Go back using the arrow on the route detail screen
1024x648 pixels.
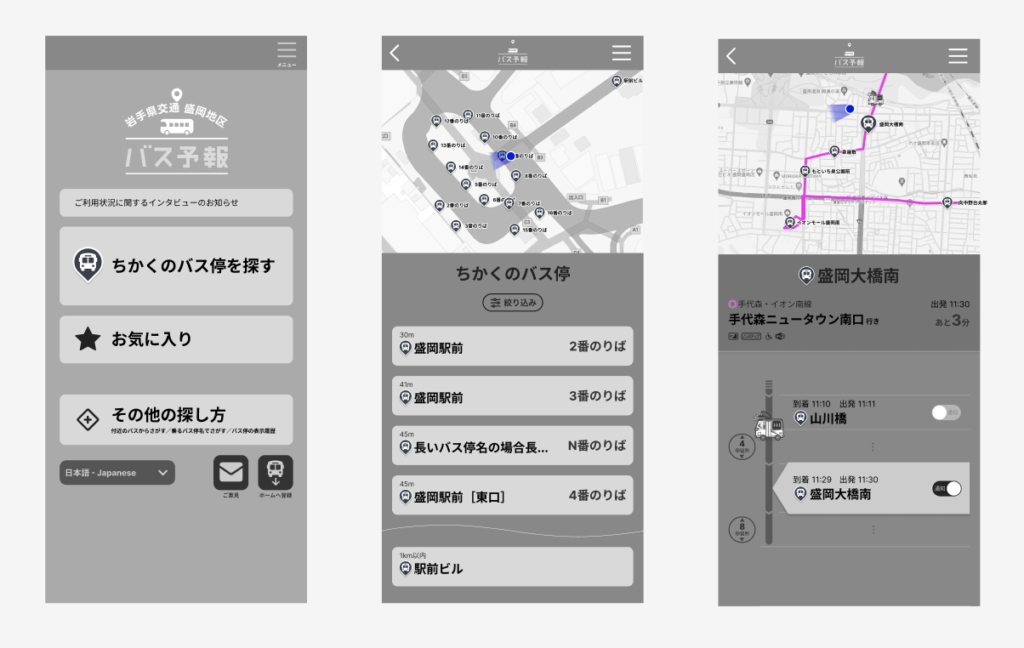731,56
